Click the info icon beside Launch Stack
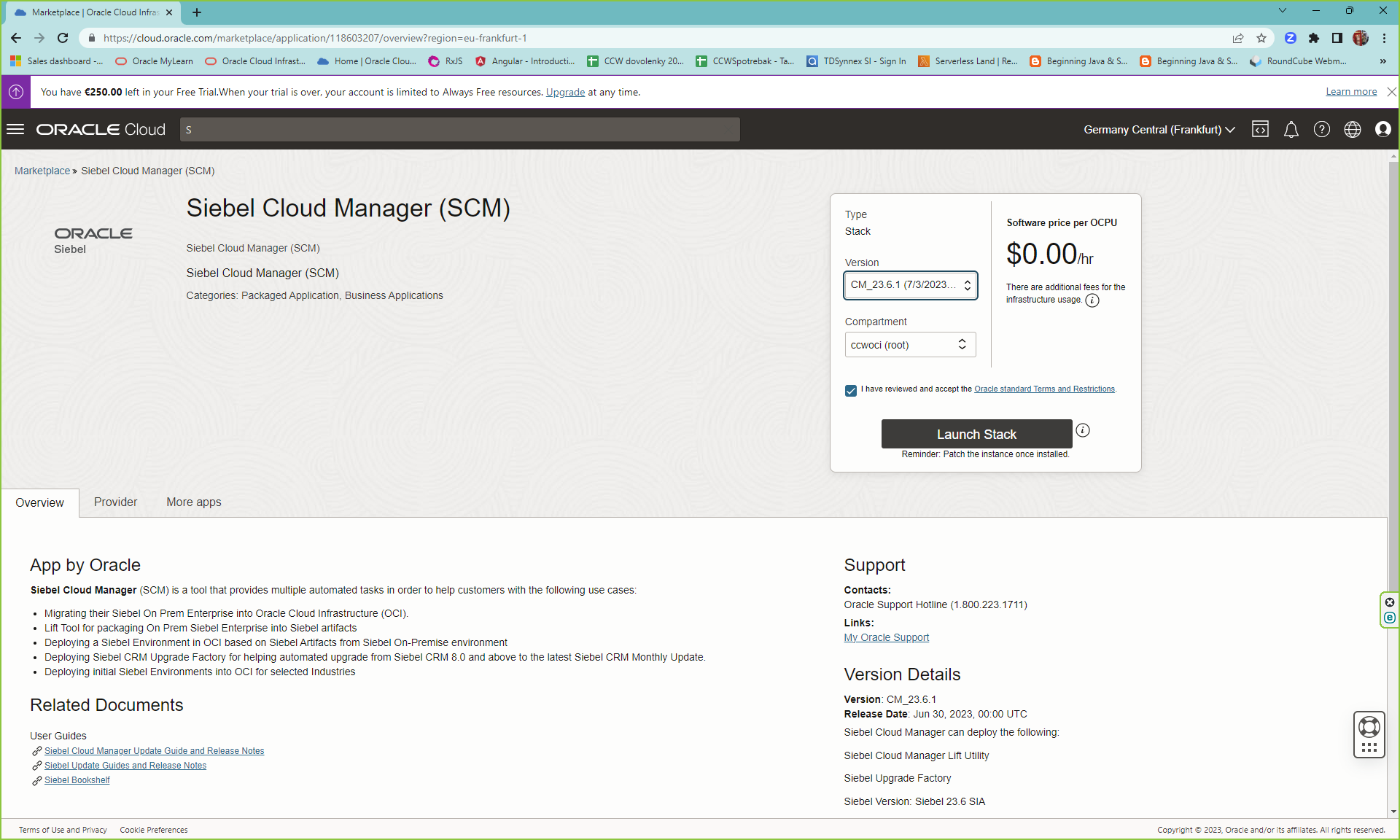1400x840 pixels. pyautogui.click(x=1083, y=430)
